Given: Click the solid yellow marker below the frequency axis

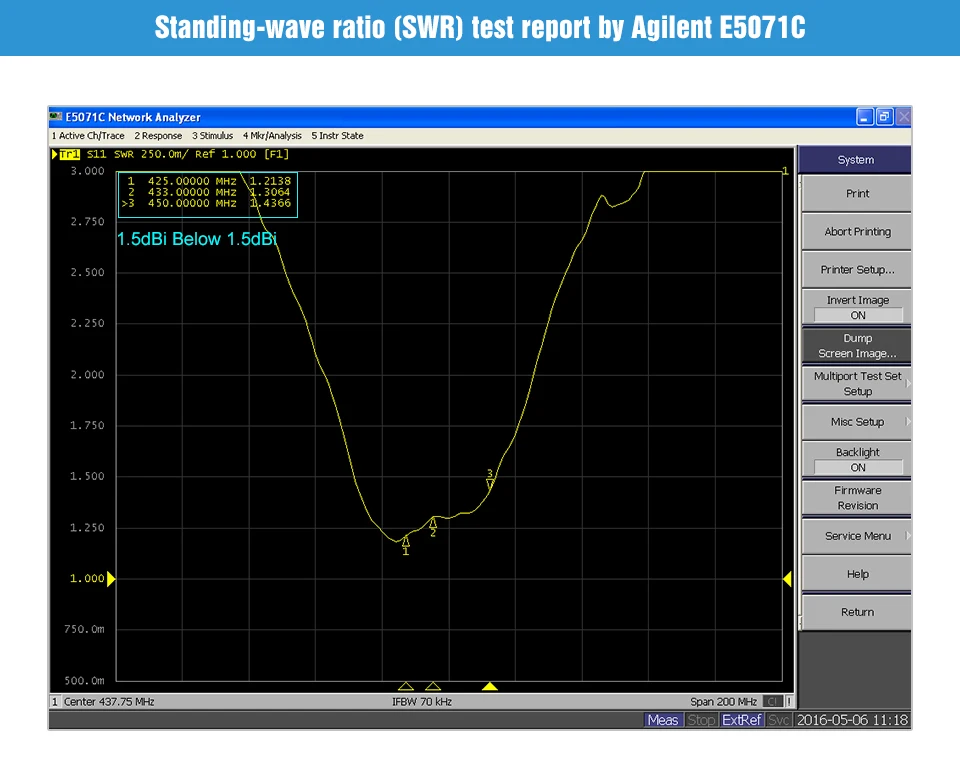Looking at the screenshot, I should [490, 686].
